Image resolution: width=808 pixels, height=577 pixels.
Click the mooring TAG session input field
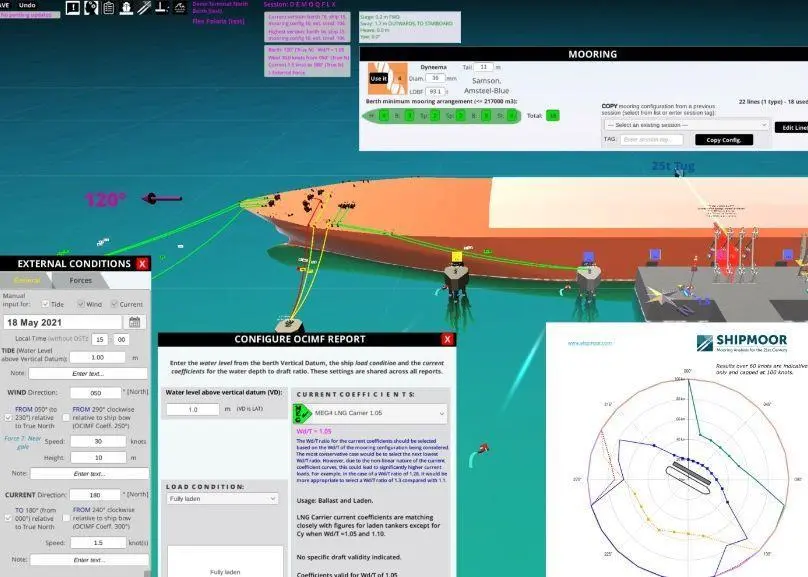(652, 140)
